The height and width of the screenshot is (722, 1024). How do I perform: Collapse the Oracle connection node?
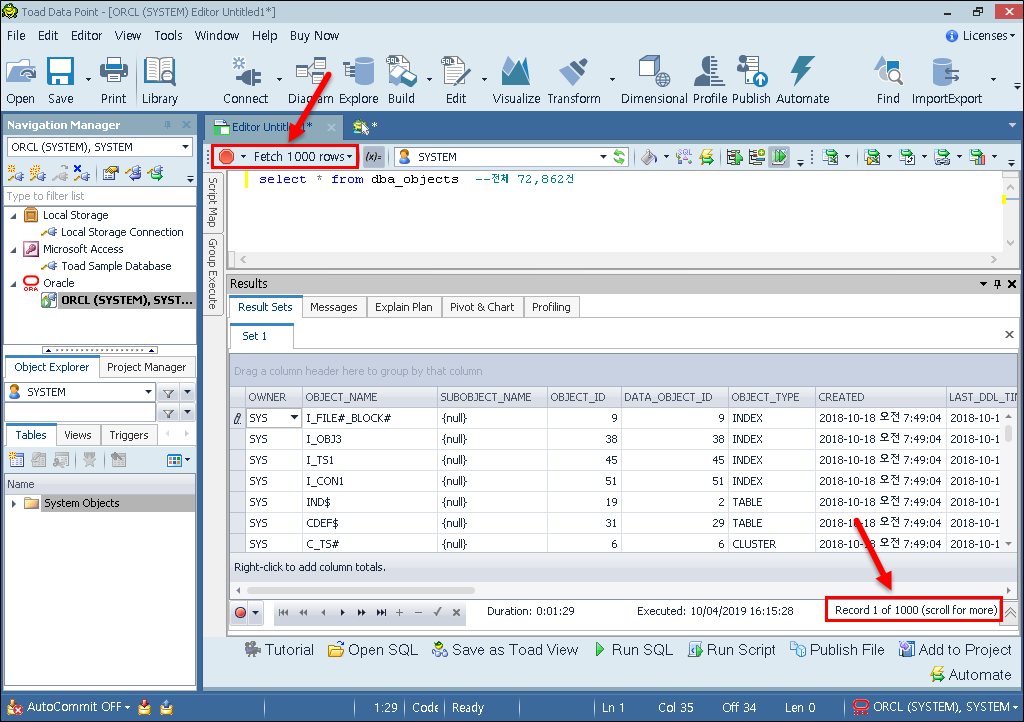pyautogui.click(x=14, y=283)
